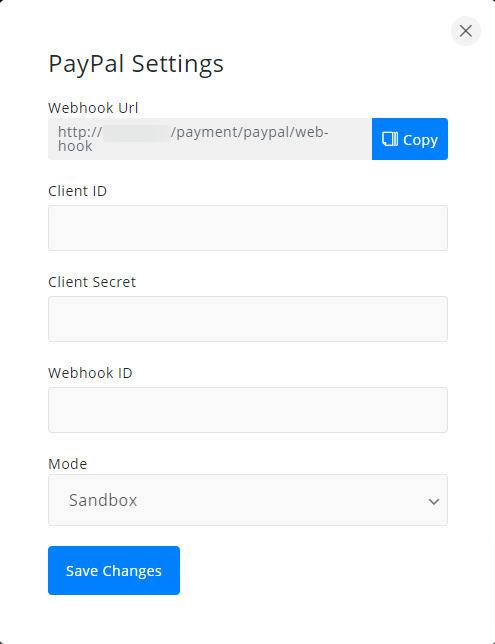This screenshot has width=495, height=644.
Task: Open the Mode dropdown
Action: (248, 500)
